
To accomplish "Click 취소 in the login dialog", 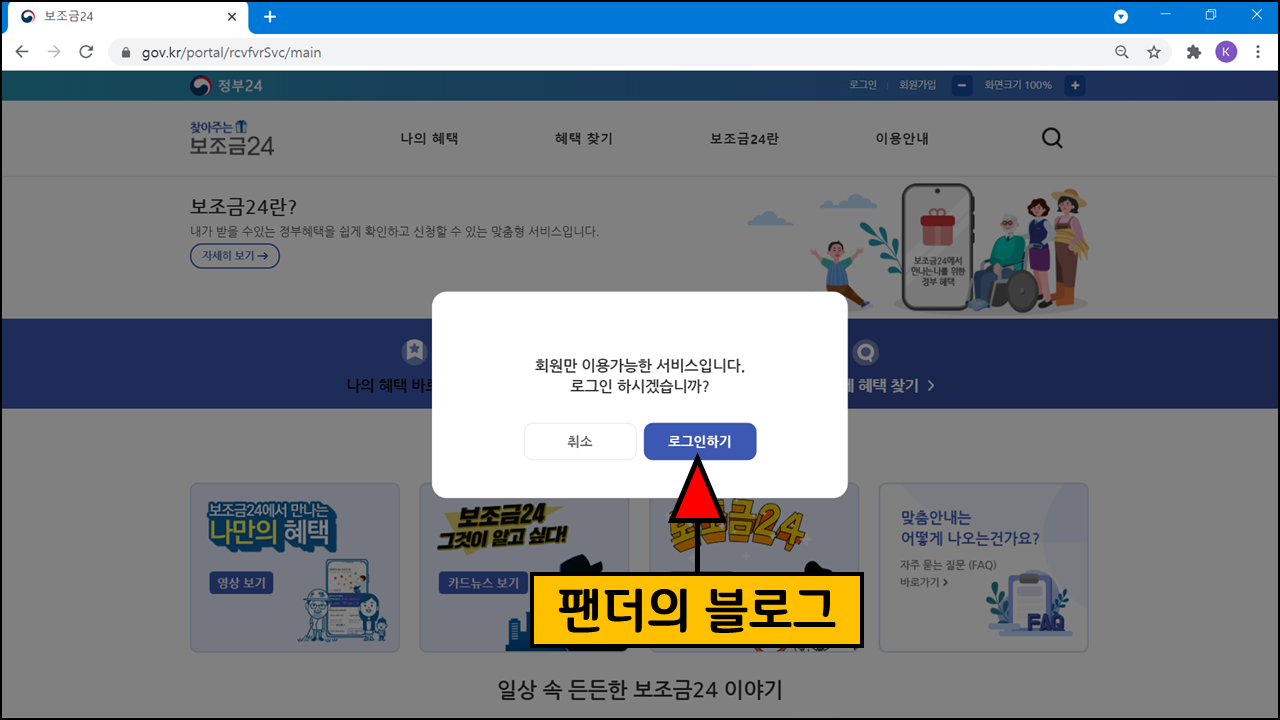I will (580, 441).
